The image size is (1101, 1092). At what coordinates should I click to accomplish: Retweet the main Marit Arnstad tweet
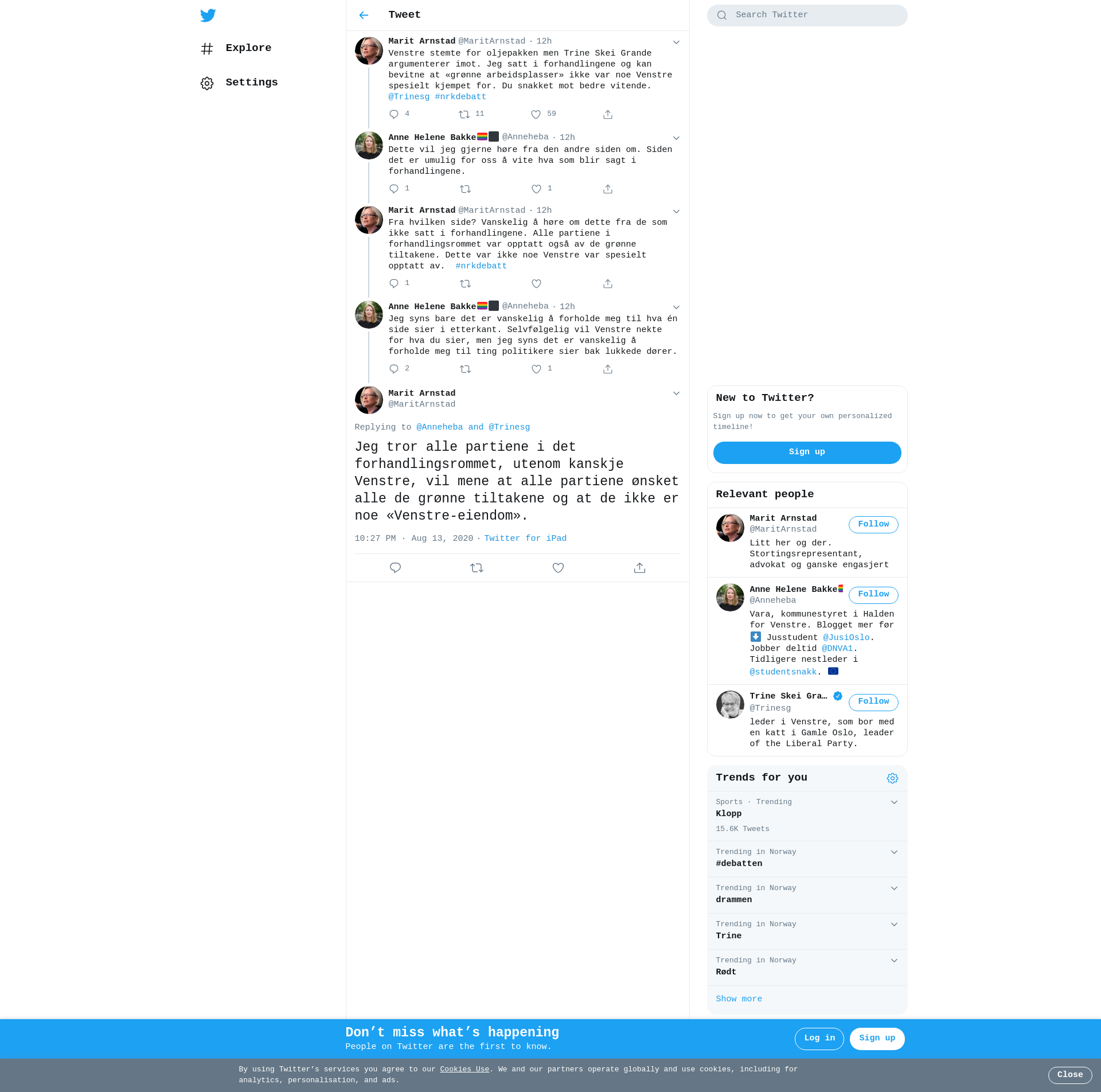(477, 568)
